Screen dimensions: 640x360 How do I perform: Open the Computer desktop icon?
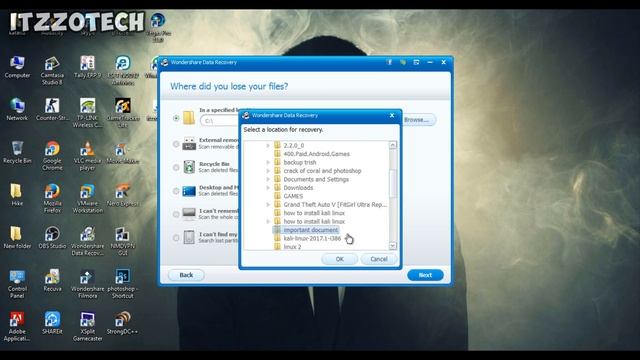point(17,67)
